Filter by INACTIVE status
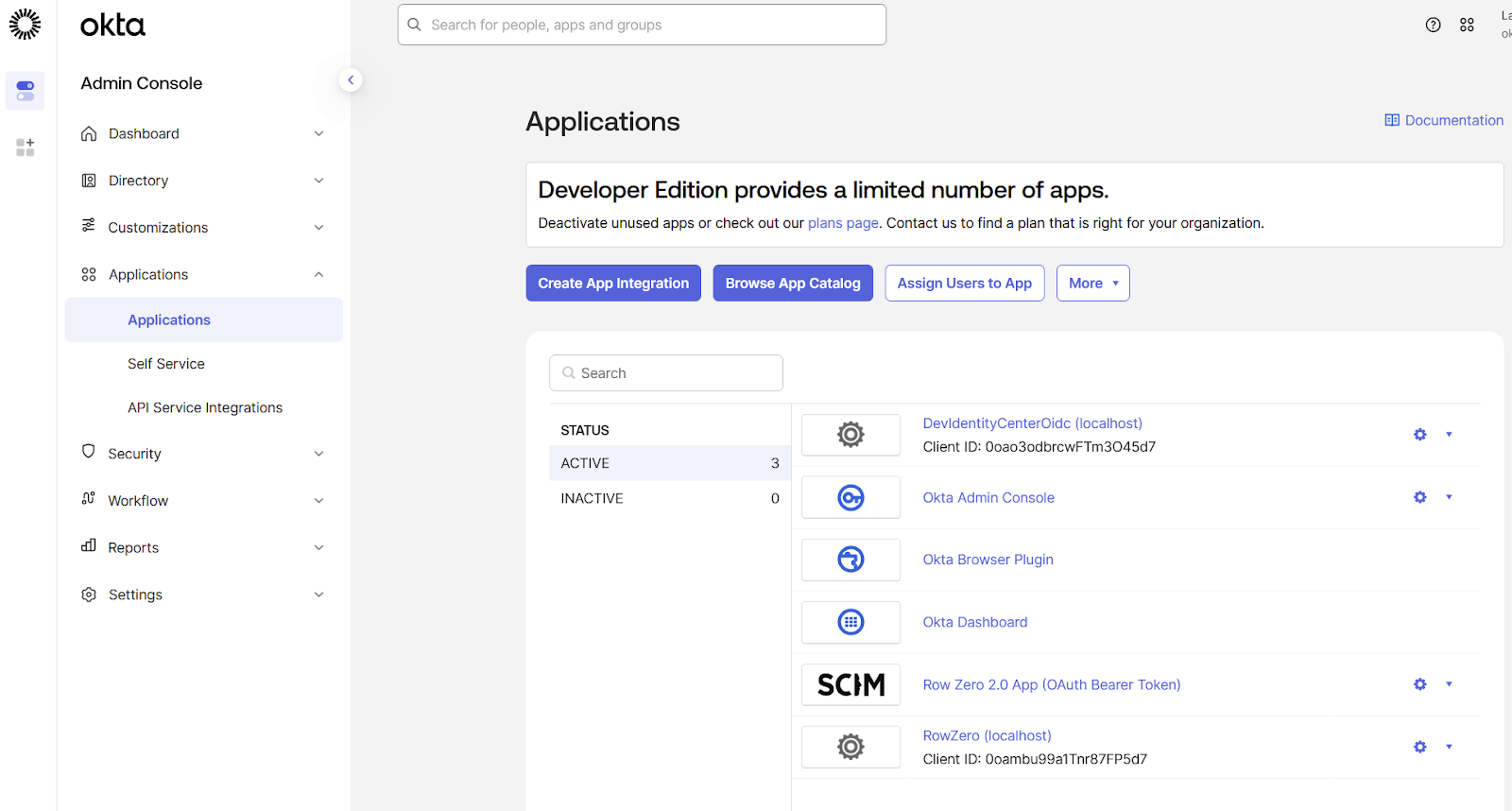 [670, 498]
